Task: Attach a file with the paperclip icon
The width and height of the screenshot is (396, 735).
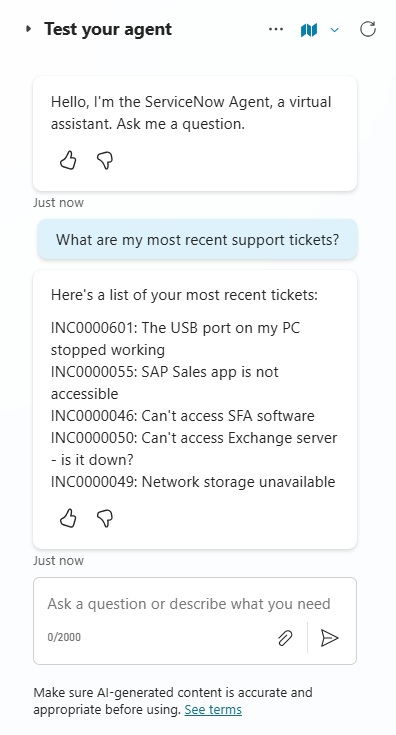Action: coord(285,638)
